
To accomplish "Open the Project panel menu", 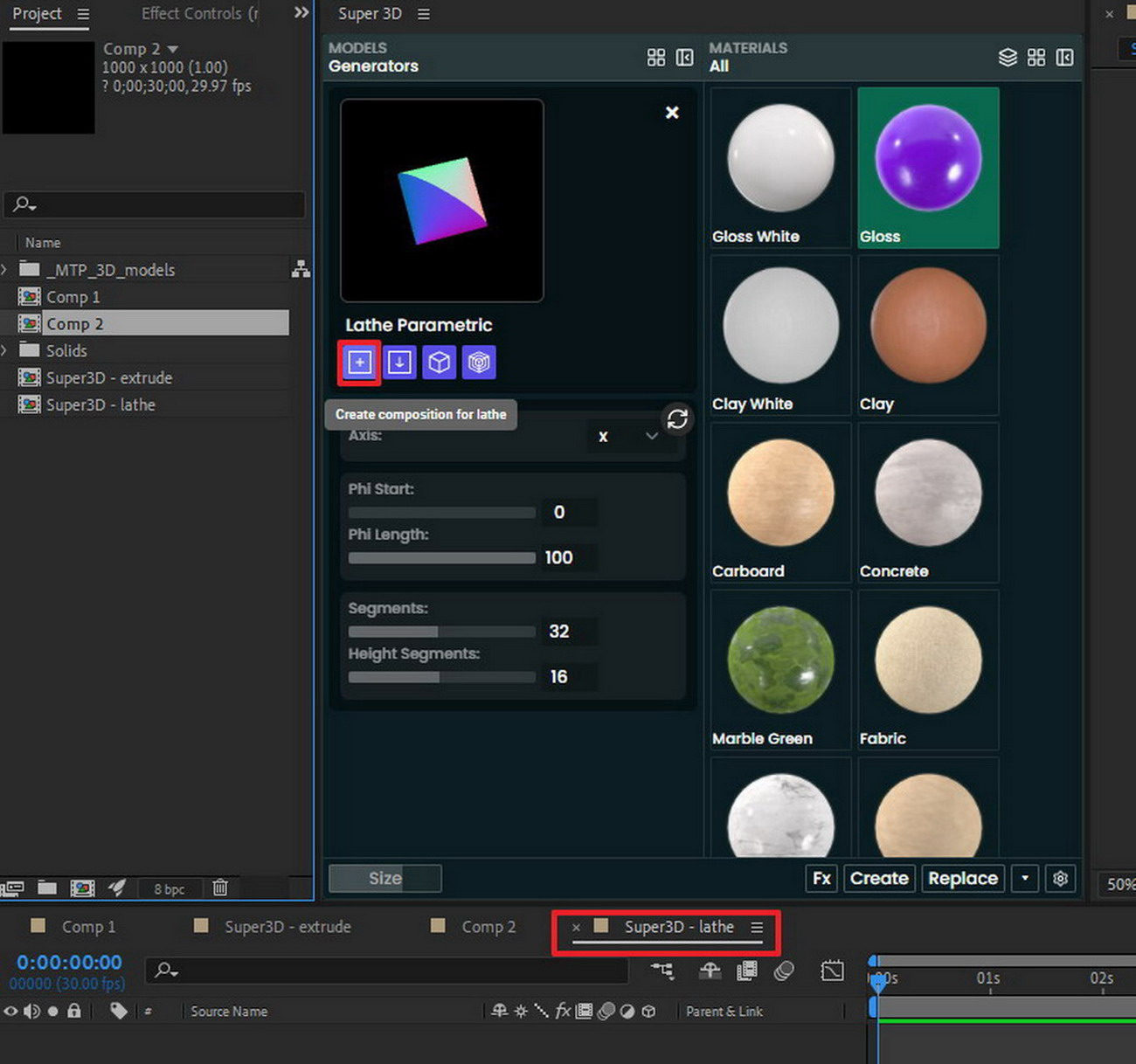I will coord(83,14).
